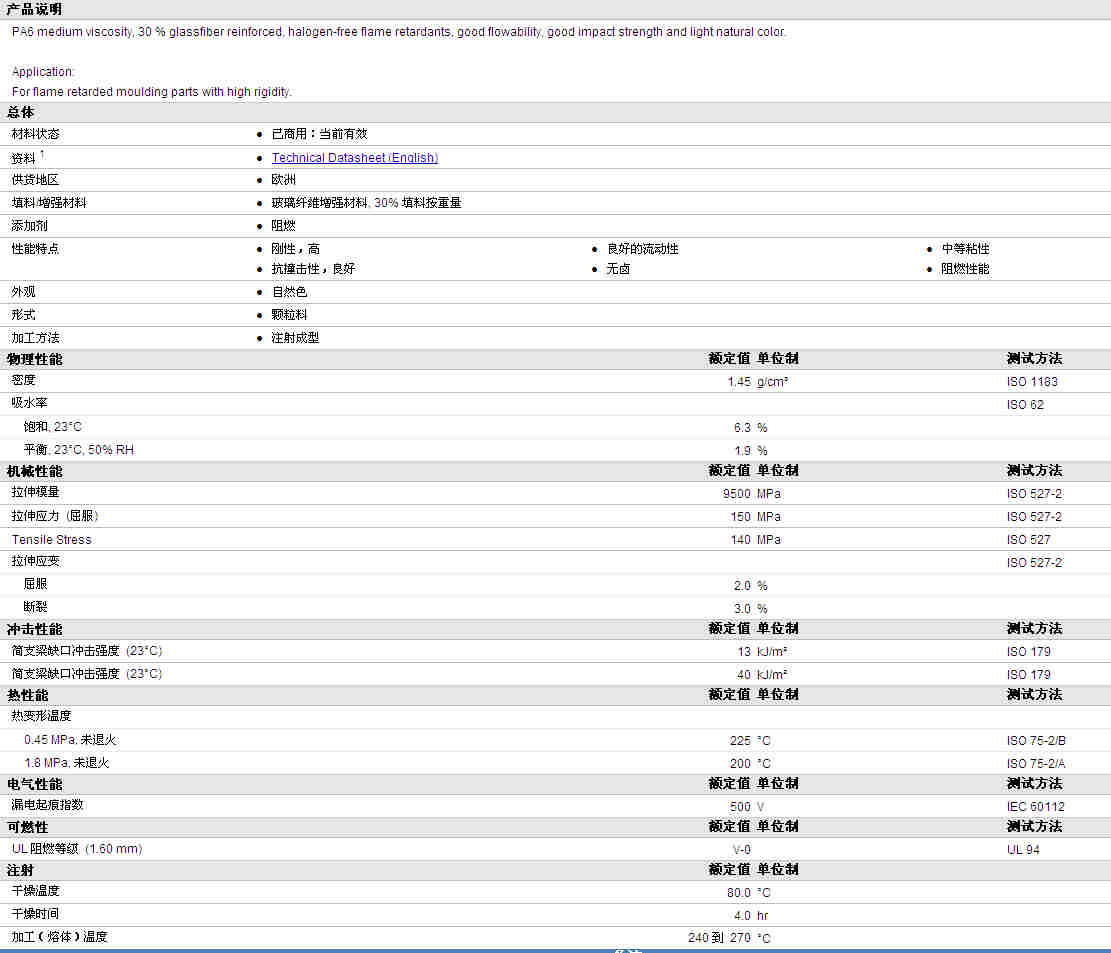Click the 冲击性能 section heading
Screen dimensions: 1111x953
coord(34,629)
